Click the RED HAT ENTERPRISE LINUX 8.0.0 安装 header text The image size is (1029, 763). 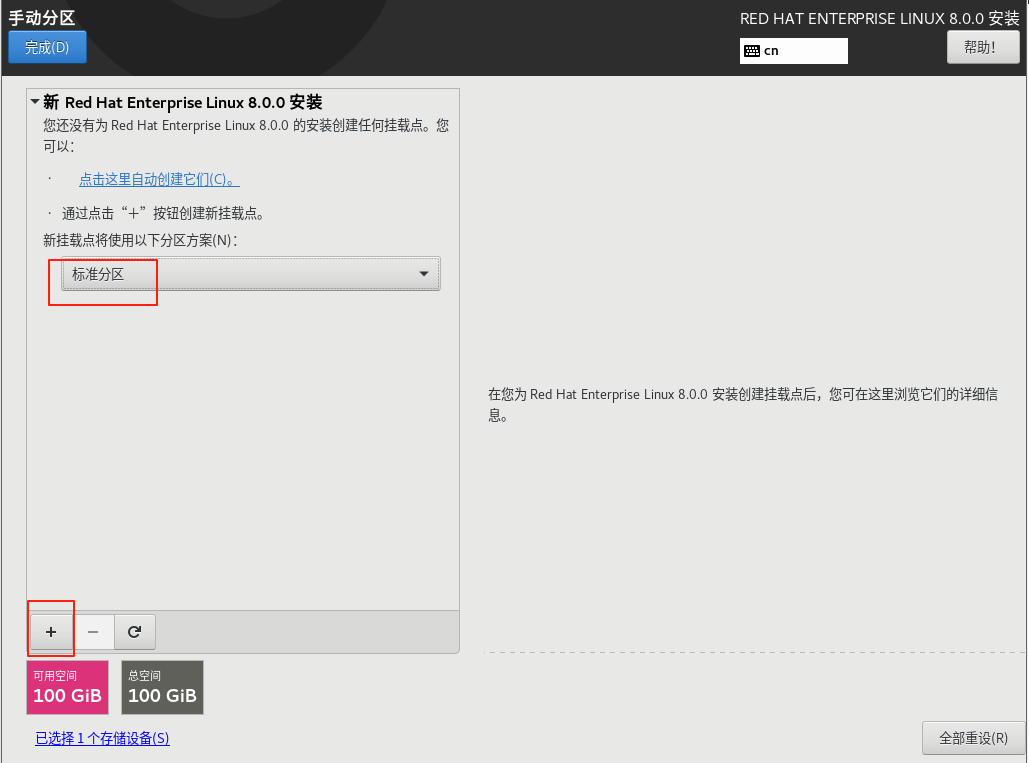[x=879, y=18]
